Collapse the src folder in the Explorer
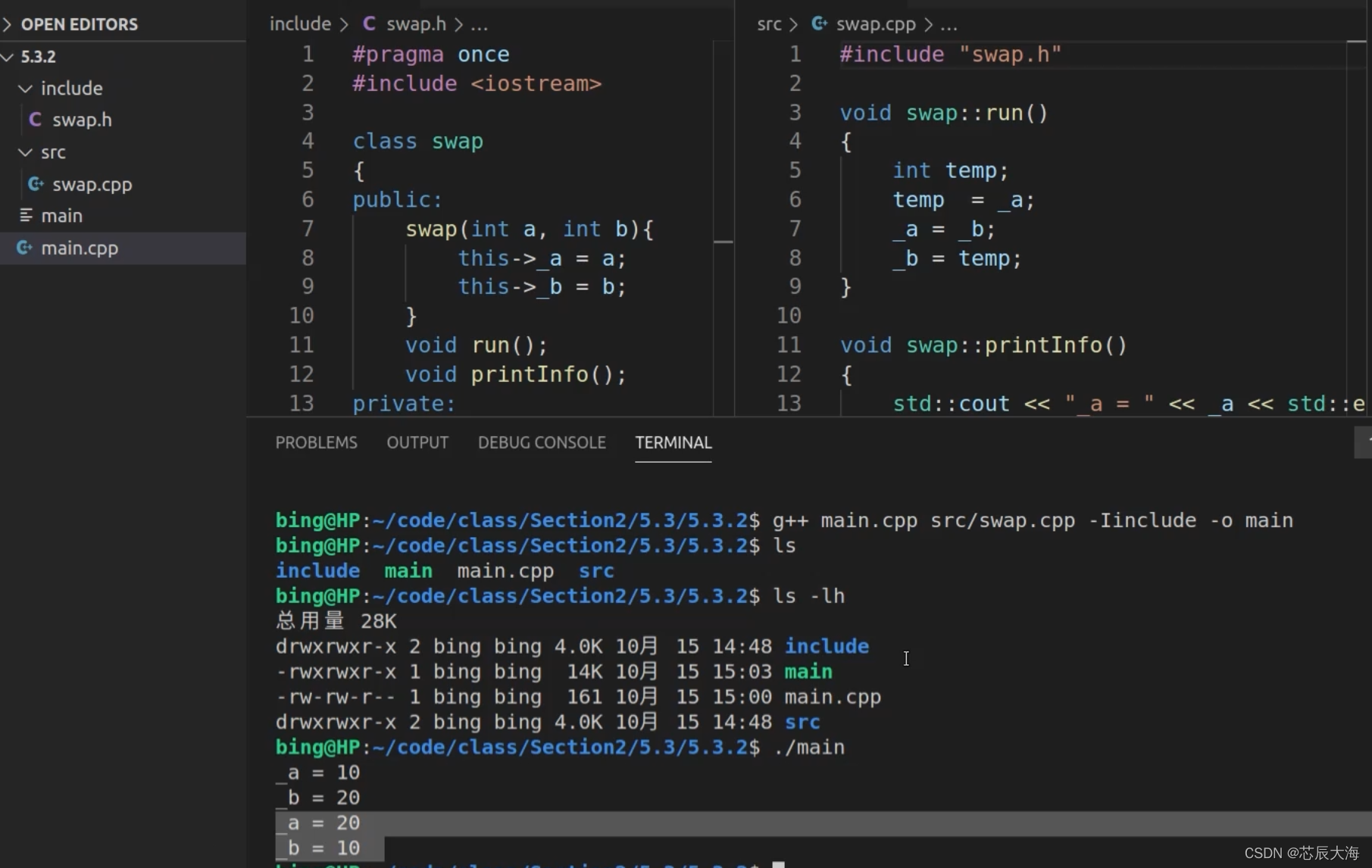Image resolution: width=1372 pixels, height=868 pixels. (x=25, y=152)
